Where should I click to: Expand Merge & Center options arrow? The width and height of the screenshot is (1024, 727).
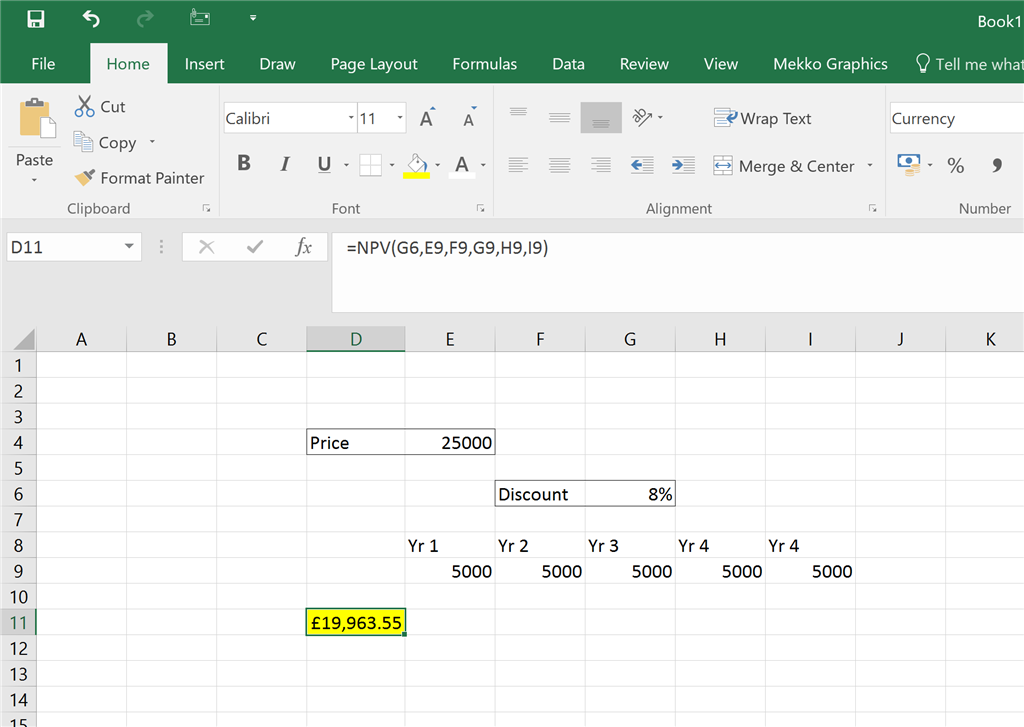[870, 165]
